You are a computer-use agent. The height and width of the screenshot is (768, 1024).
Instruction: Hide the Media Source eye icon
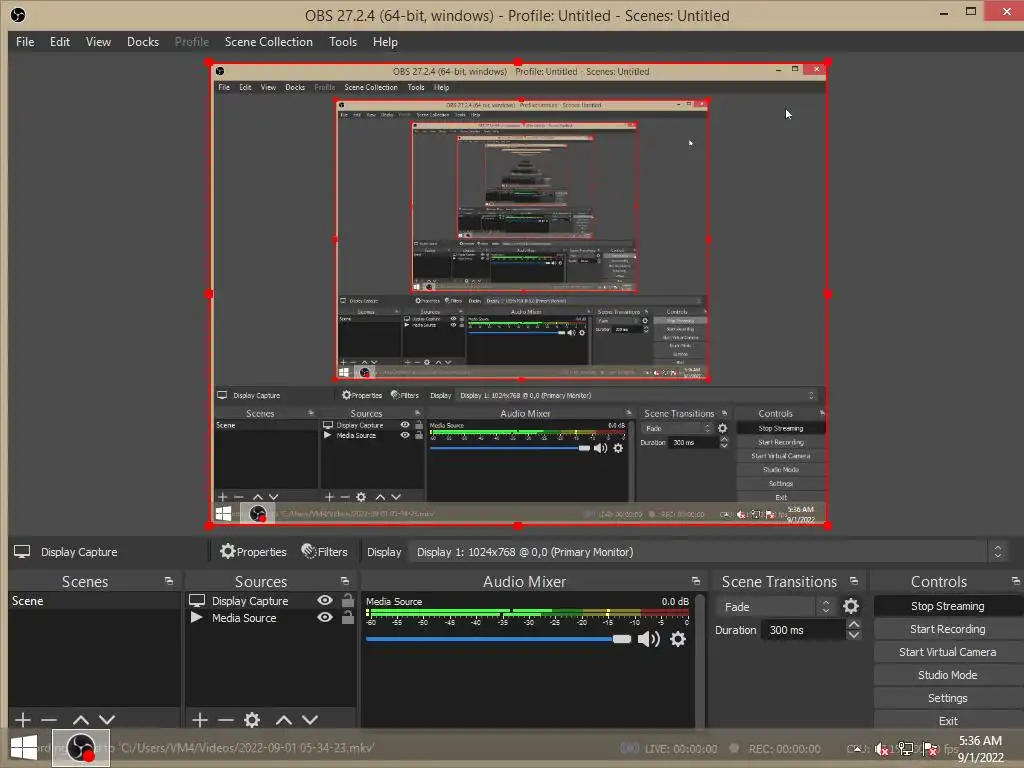pos(325,617)
